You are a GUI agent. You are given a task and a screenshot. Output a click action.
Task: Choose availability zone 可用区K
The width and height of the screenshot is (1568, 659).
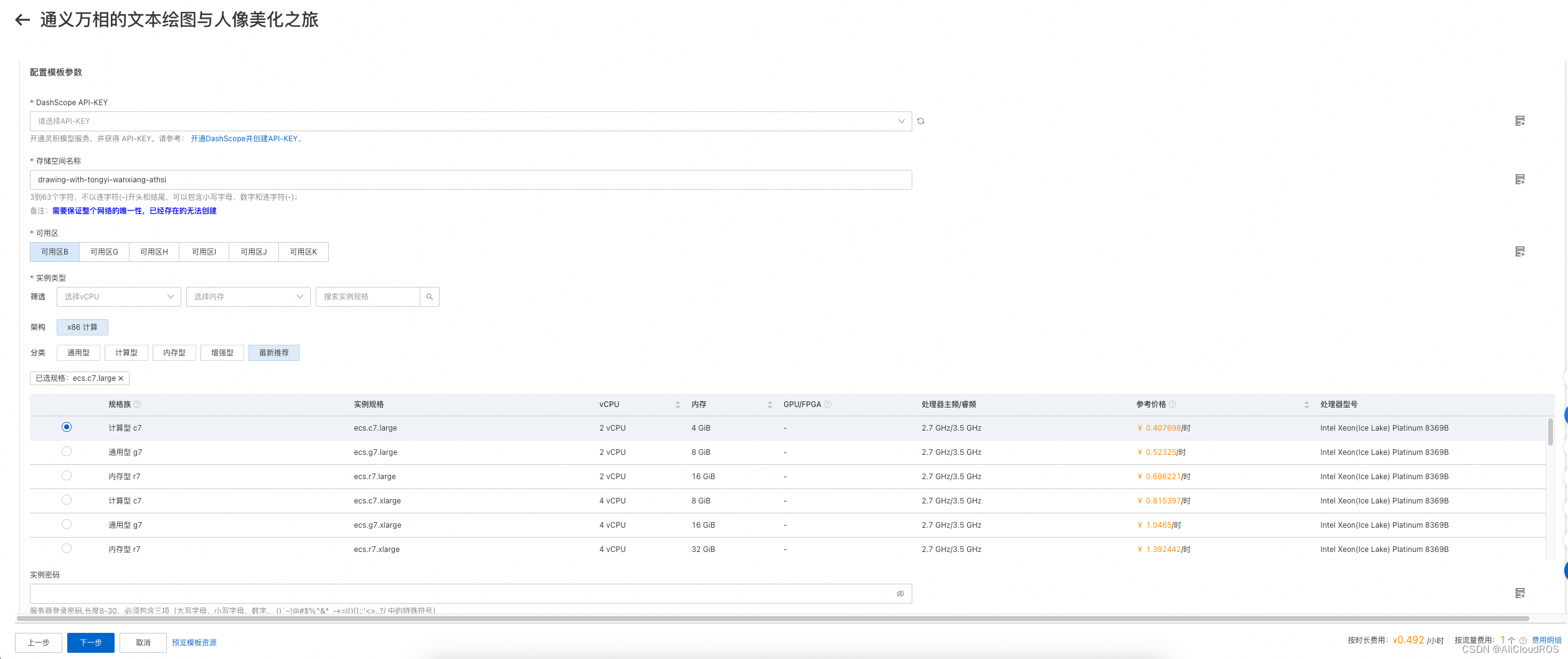[x=304, y=252]
